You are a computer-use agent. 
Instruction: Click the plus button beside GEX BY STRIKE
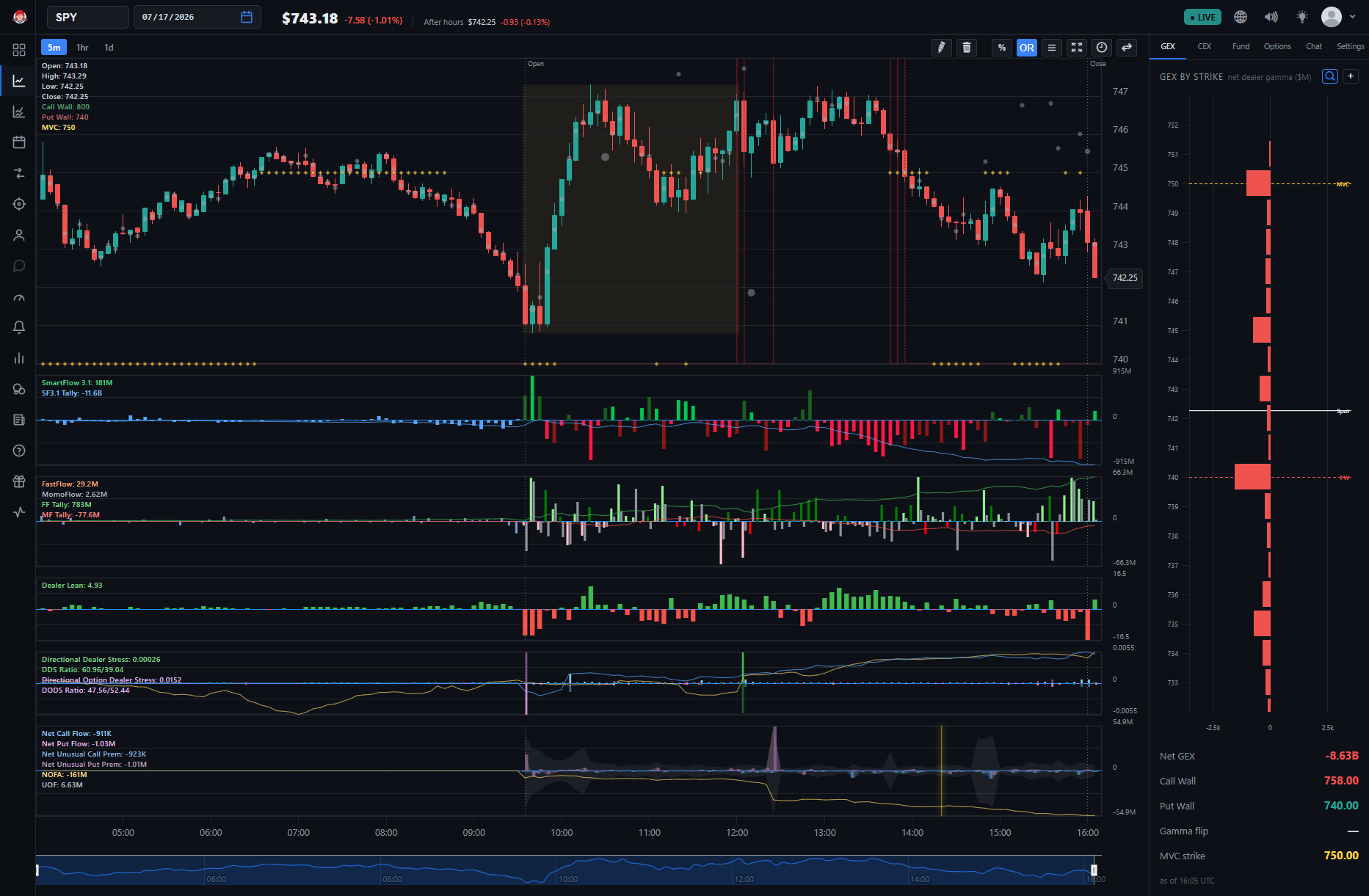(1351, 76)
